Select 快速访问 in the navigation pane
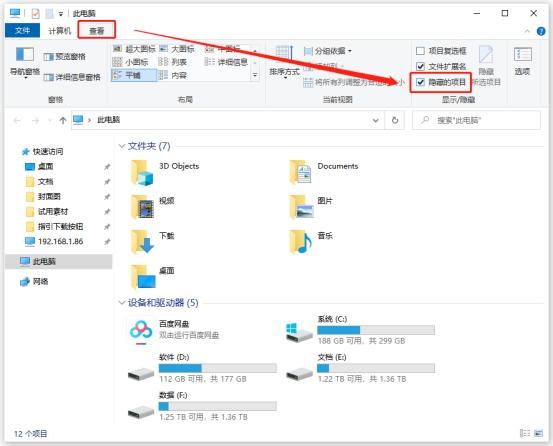 tap(43, 152)
